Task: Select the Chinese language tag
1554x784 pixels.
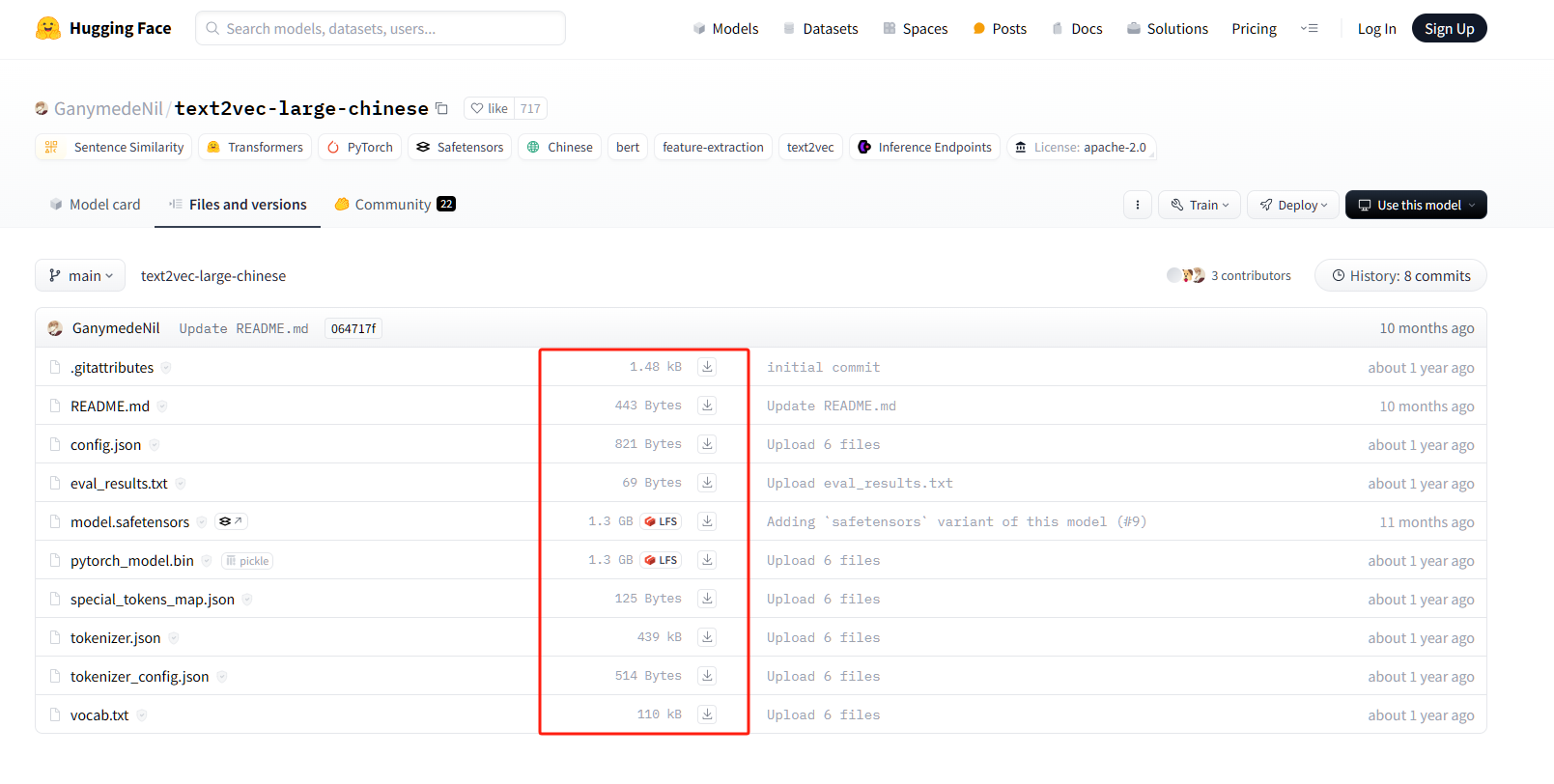Action: click(x=559, y=147)
